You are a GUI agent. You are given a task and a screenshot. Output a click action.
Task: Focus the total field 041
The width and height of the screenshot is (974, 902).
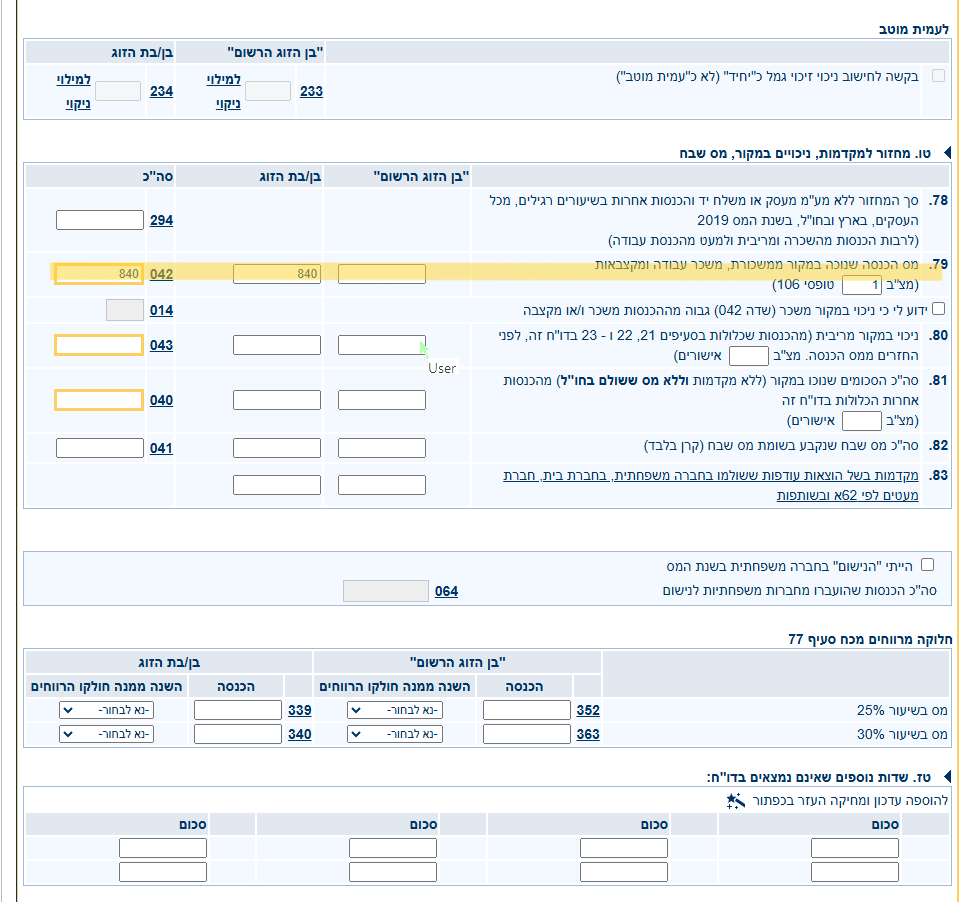click(100, 448)
